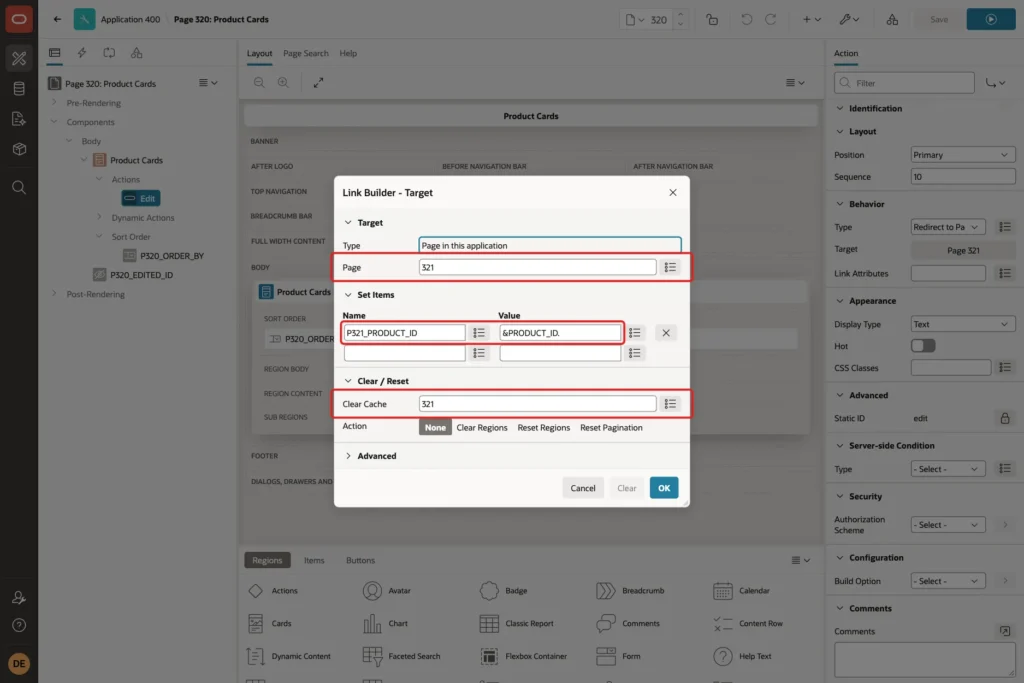1024x683 pixels.
Task: Open the Application 400 icon
Action: (x=84, y=19)
